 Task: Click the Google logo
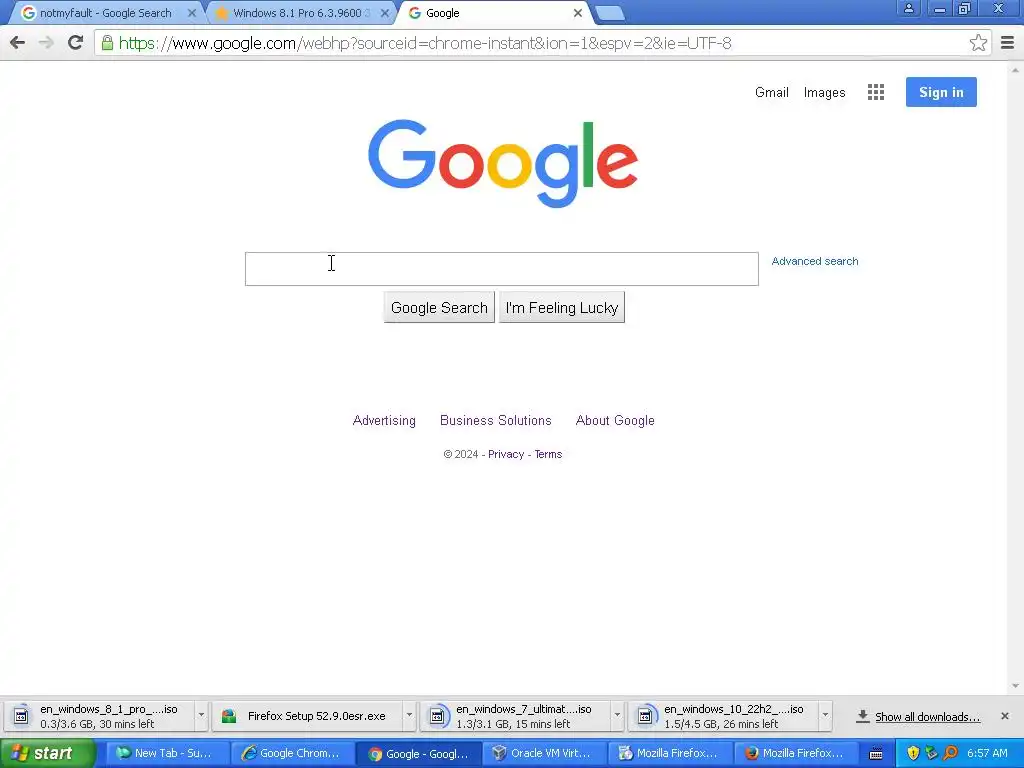[x=503, y=163]
